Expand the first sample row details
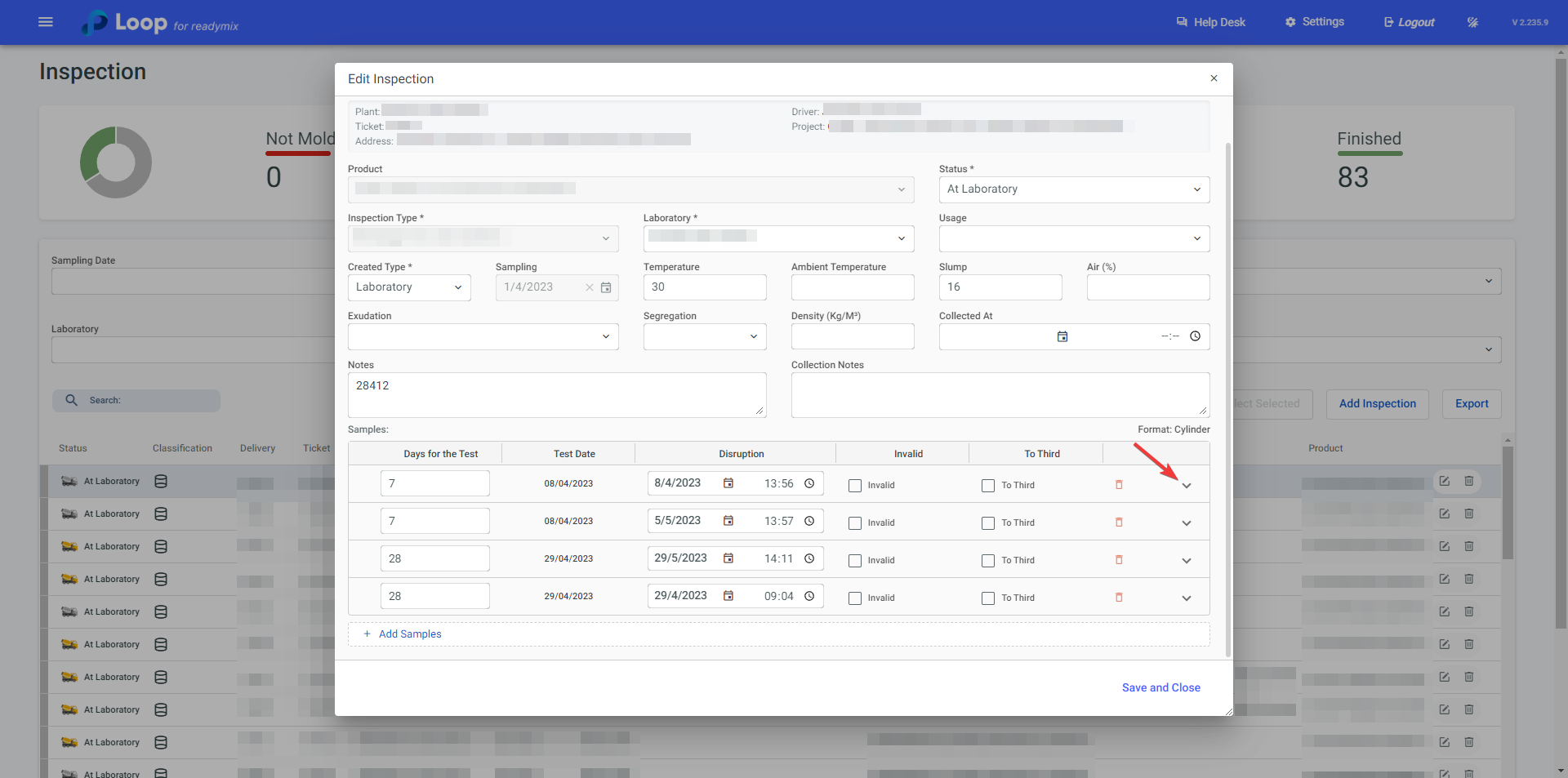Viewport: 1568px width, 778px height. (1187, 486)
